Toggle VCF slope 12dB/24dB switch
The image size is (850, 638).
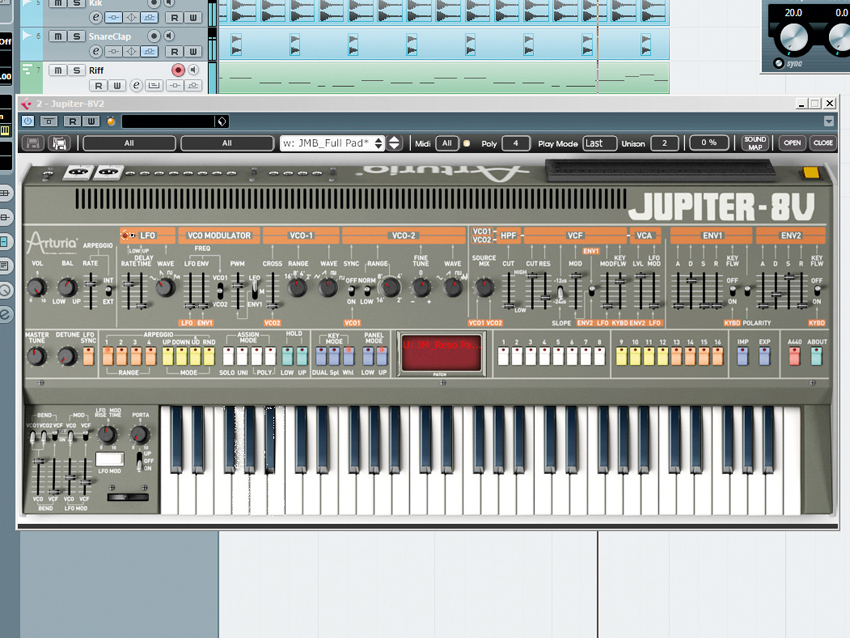[x=560, y=293]
